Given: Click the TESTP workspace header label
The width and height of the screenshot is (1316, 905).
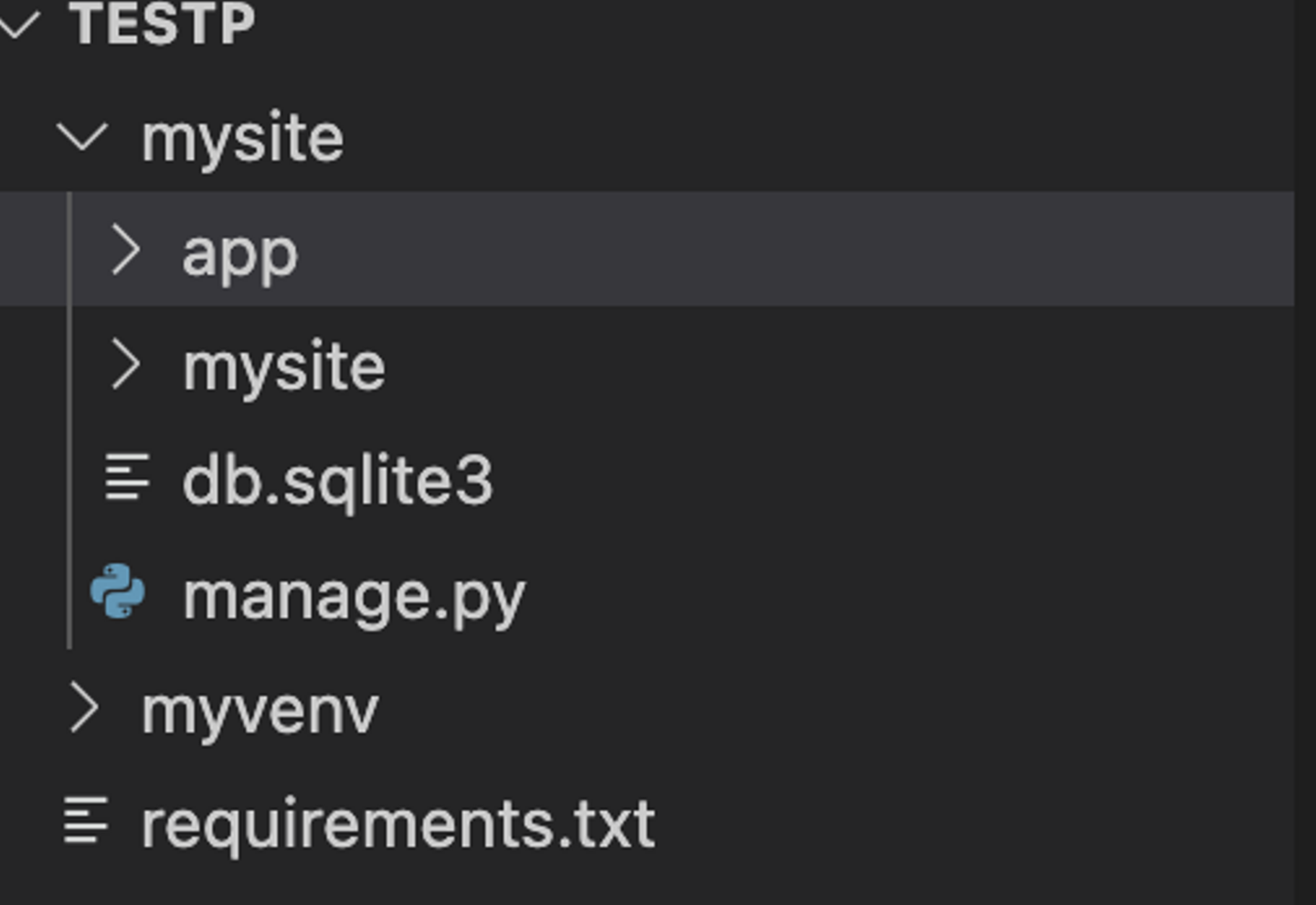Looking at the screenshot, I should (162, 24).
